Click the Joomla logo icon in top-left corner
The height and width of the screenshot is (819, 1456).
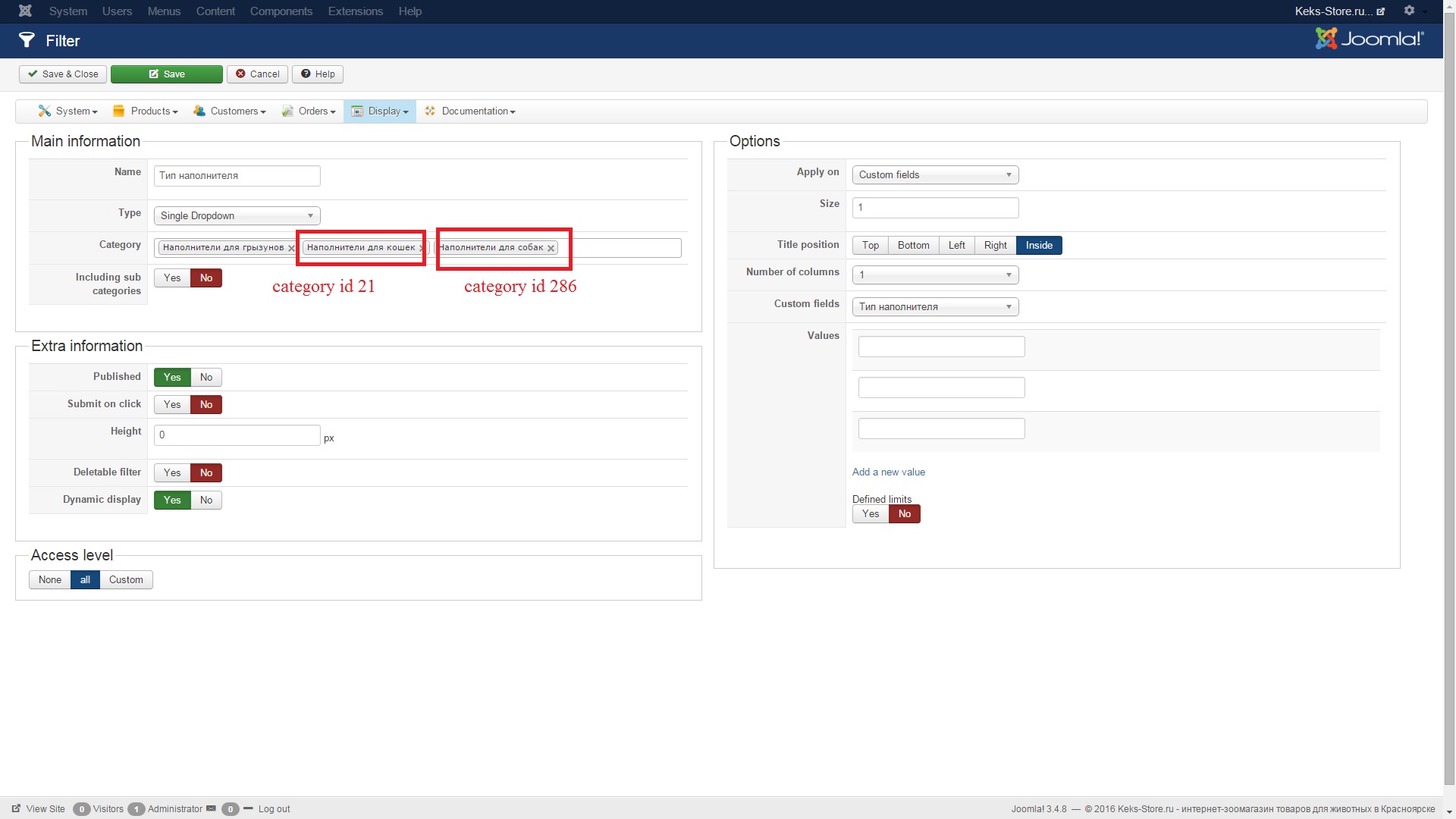pyautogui.click(x=25, y=11)
